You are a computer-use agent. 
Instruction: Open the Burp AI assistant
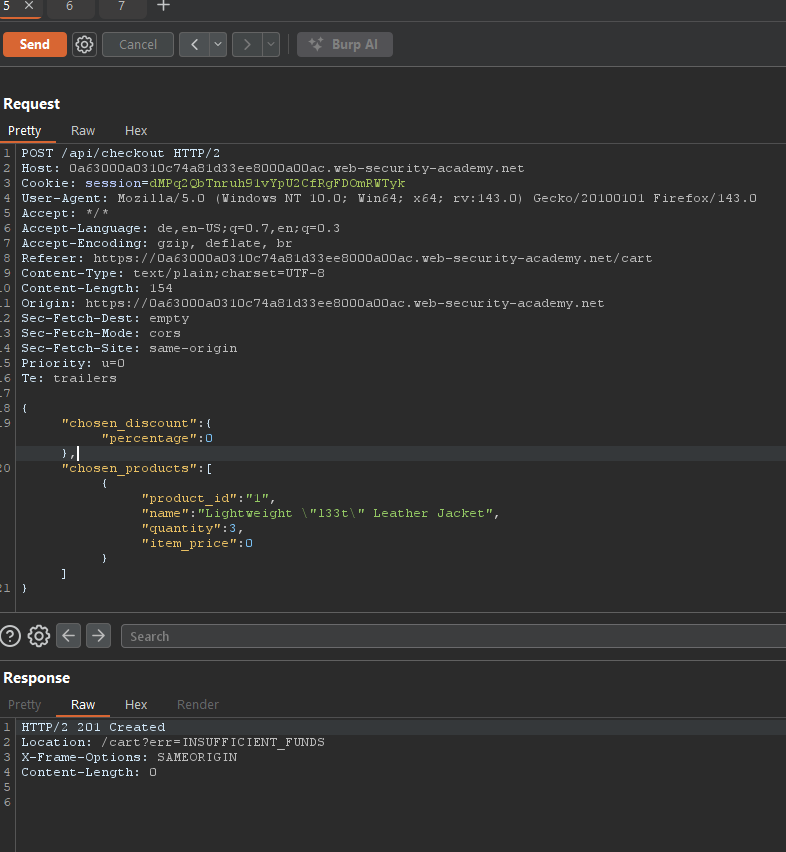[345, 44]
